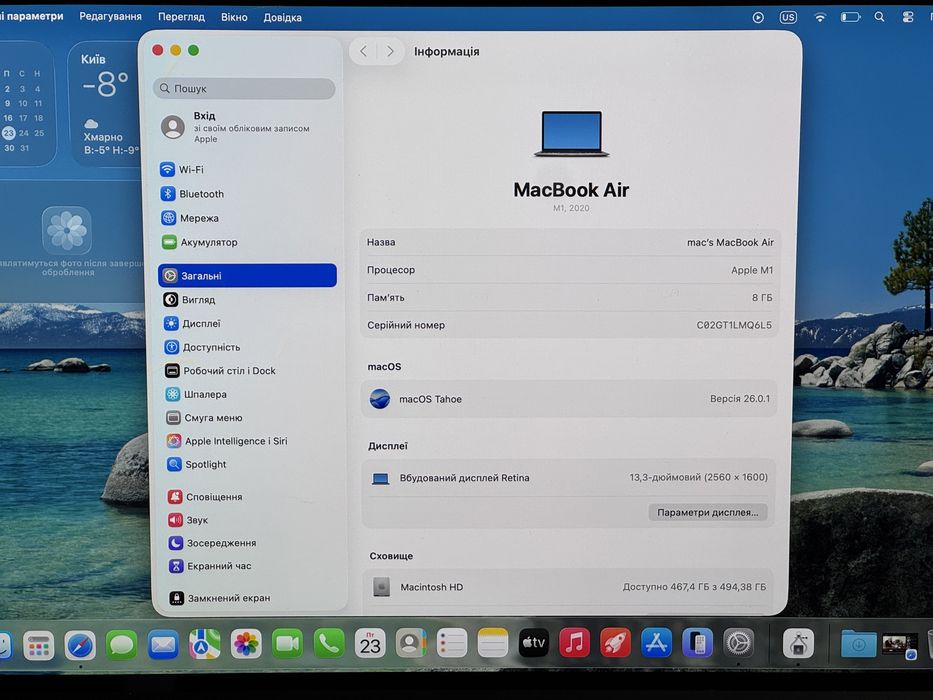This screenshot has height=700, width=933.
Task: Go back with the left arrow
Action: (x=363, y=51)
